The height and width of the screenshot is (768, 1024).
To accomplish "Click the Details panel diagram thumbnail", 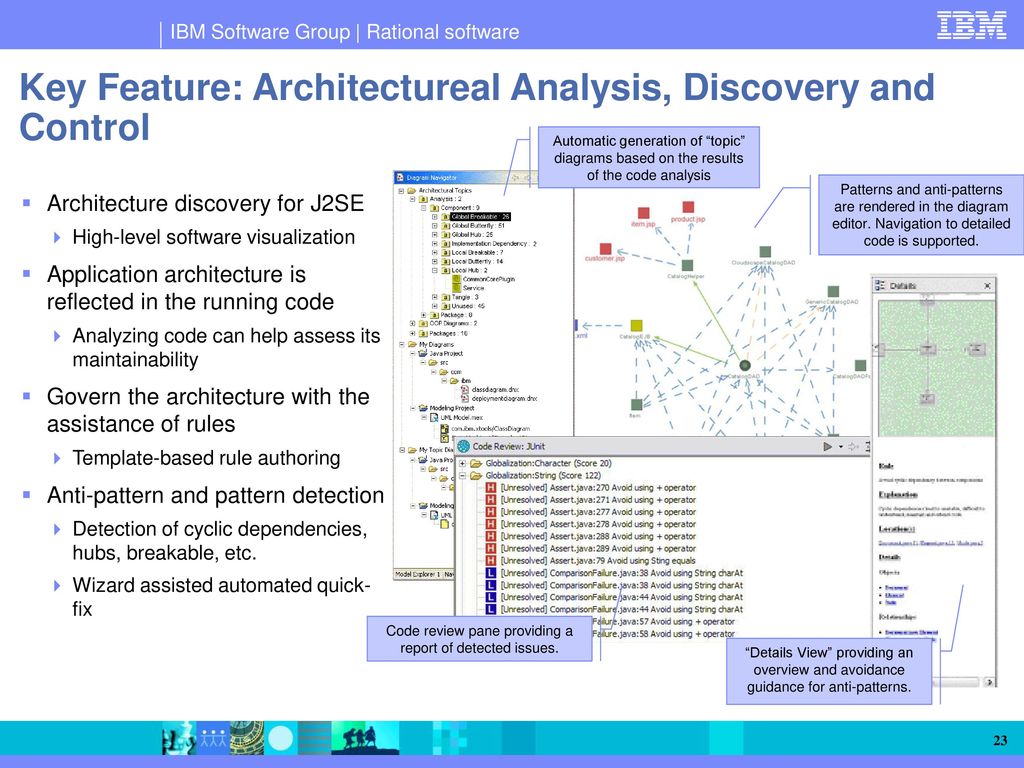I will tap(936, 368).
